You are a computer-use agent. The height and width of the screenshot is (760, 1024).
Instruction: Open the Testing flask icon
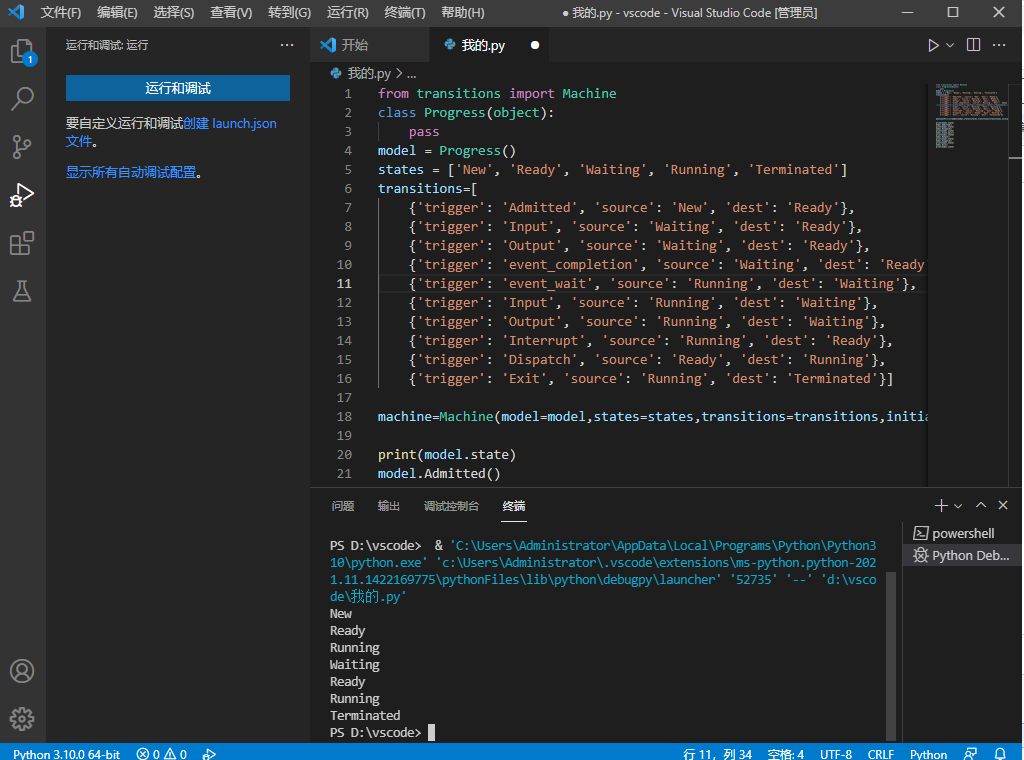point(22,291)
